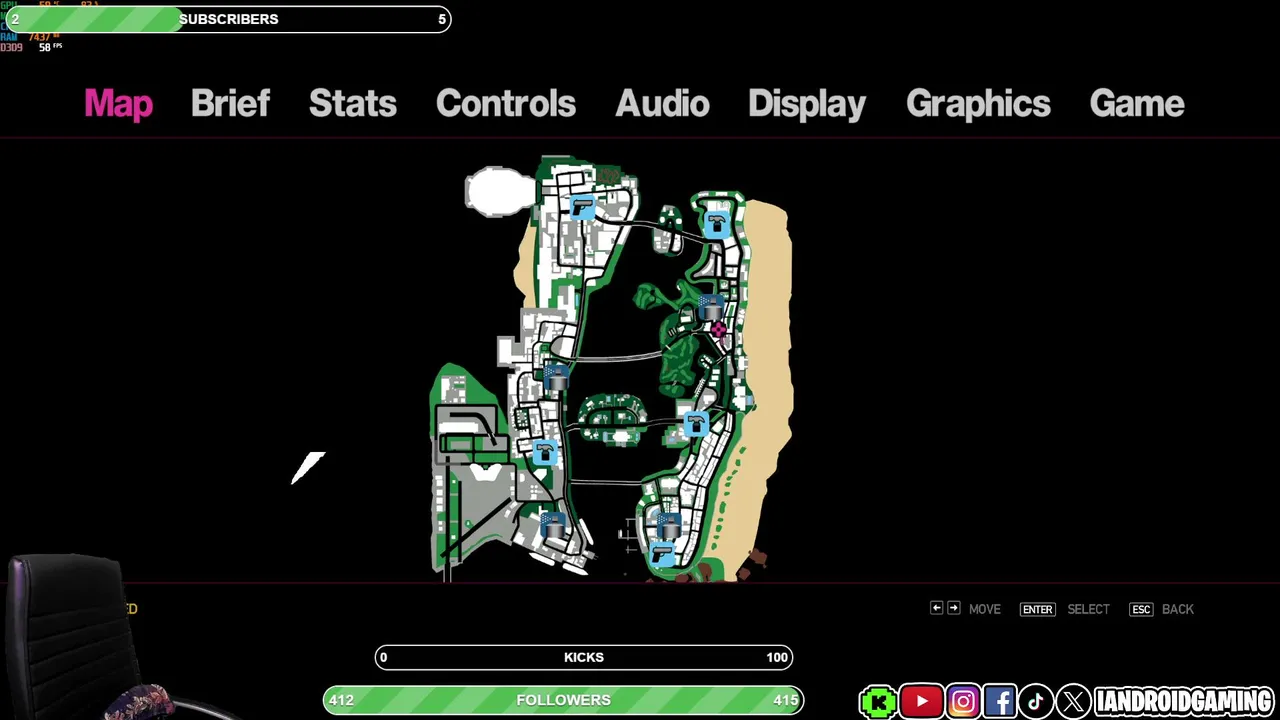
Task: Click the pink player position marker
Action: pos(718,330)
